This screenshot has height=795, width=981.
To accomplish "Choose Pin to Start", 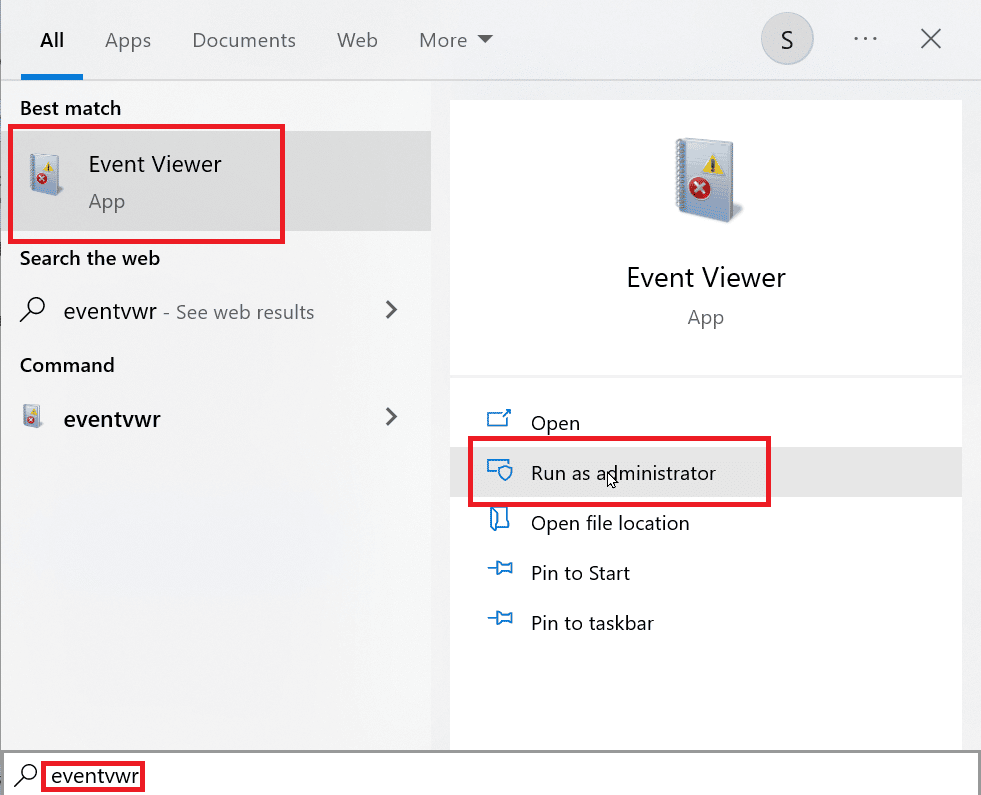I will [x=706, y=573].
